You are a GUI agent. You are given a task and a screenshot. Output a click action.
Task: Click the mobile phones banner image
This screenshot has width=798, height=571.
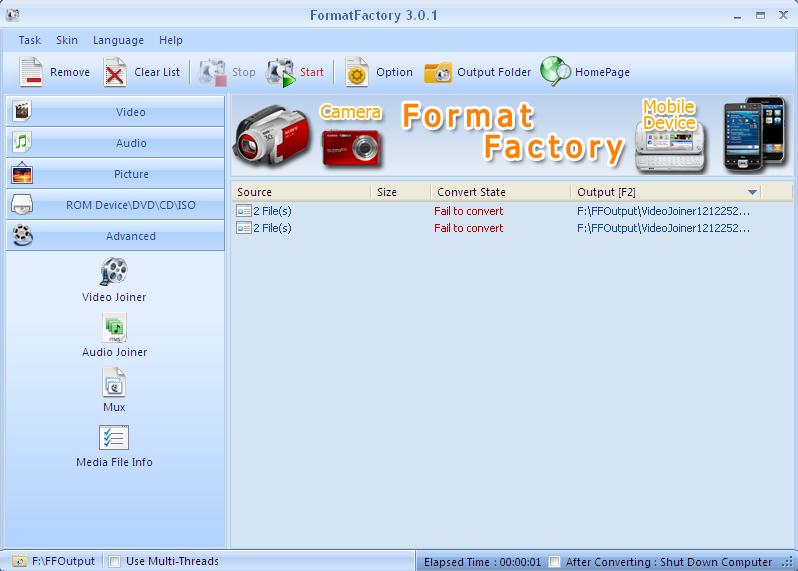click(754, 135)
